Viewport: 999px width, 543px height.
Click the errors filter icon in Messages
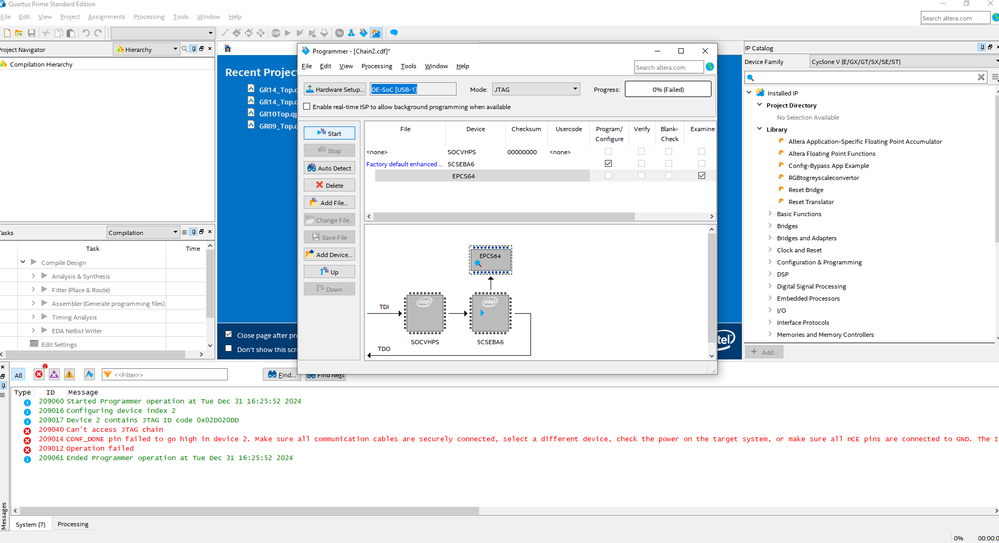[x=39, y=374]
